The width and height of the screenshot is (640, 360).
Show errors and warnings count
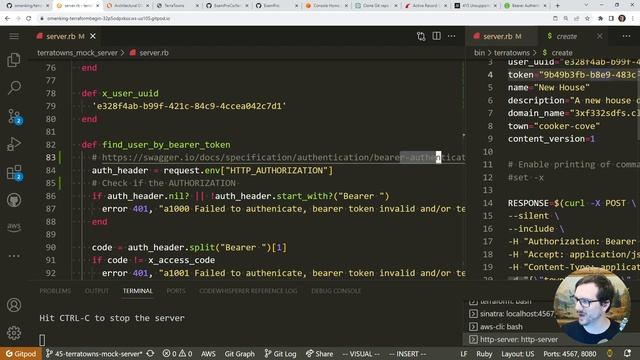click(177, 353)
